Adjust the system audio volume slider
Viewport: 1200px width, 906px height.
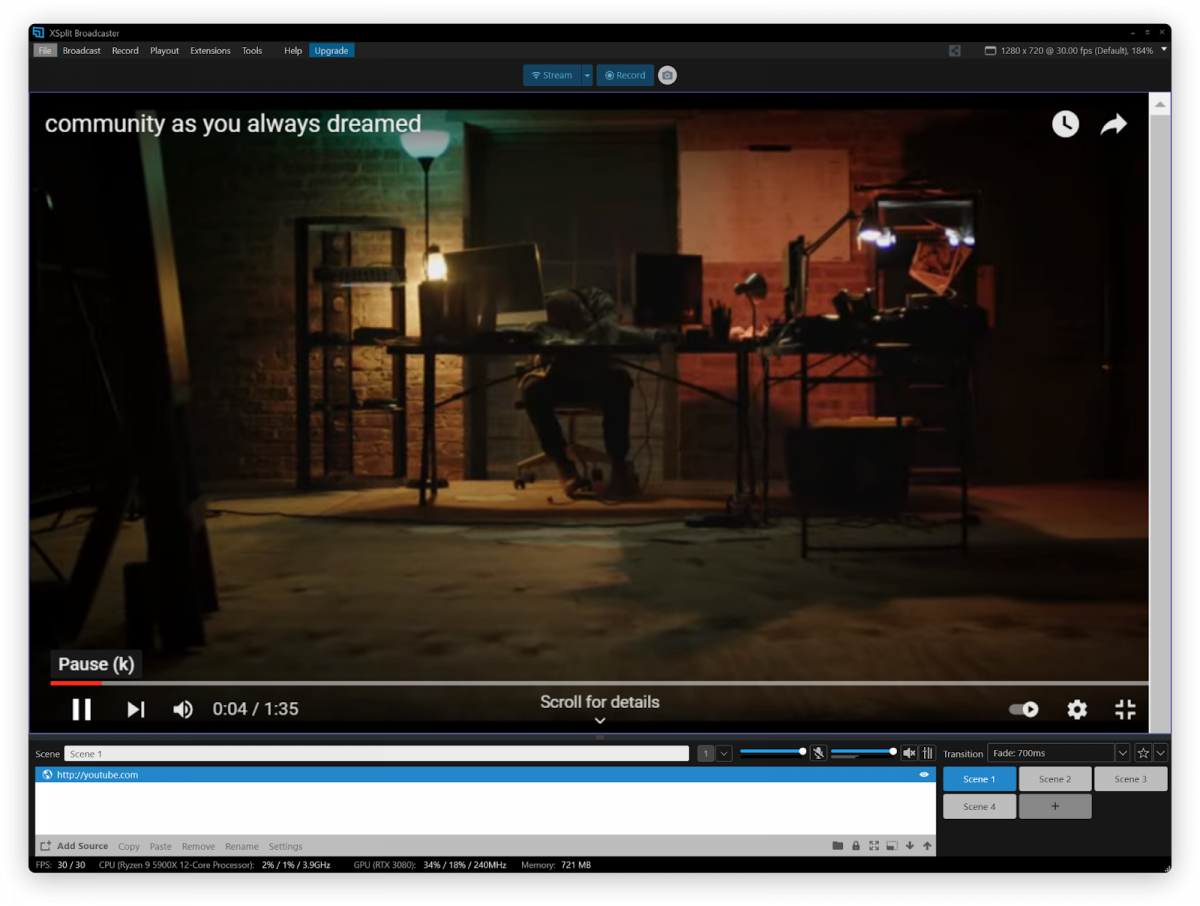pos(863,752)
